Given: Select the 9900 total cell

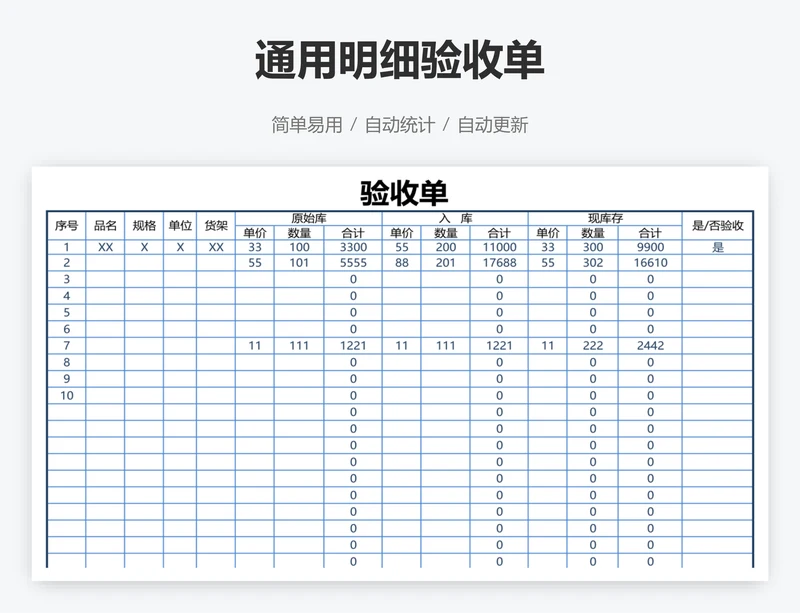Looking at the screenshot, I should (x=650, y=248).
